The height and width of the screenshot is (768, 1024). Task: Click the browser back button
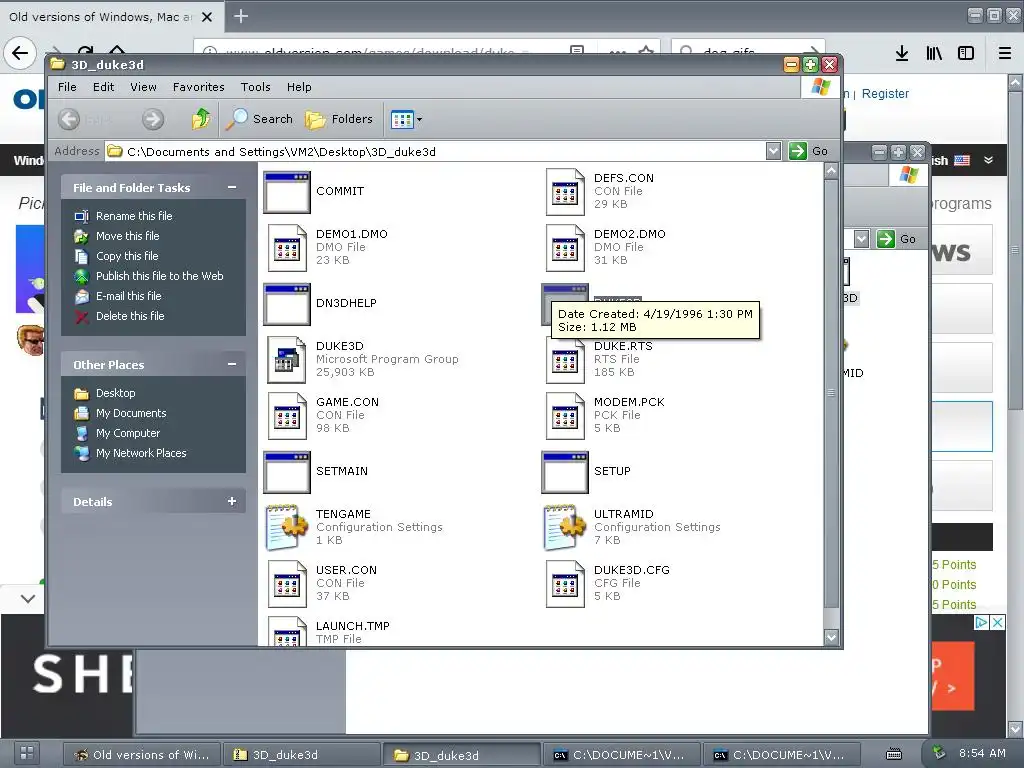(x=20, y=53)
